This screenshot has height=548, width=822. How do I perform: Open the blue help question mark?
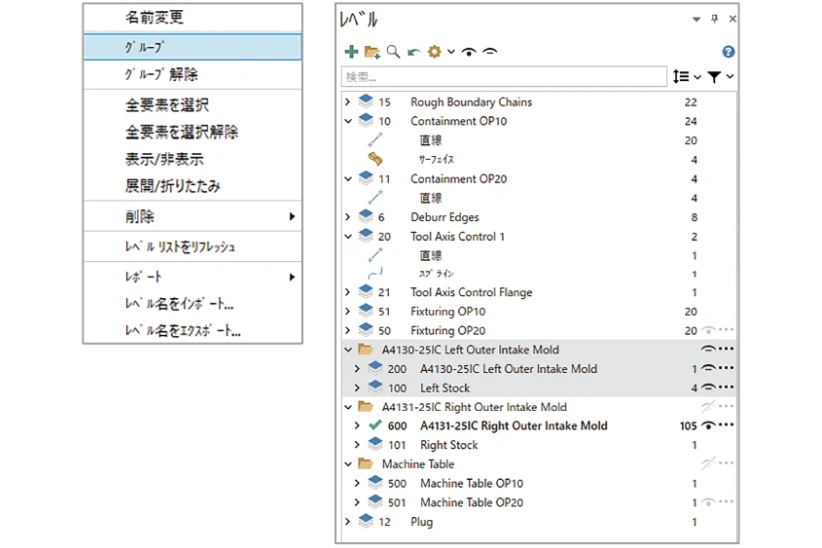pyautogui.click(x=728, y=52)
